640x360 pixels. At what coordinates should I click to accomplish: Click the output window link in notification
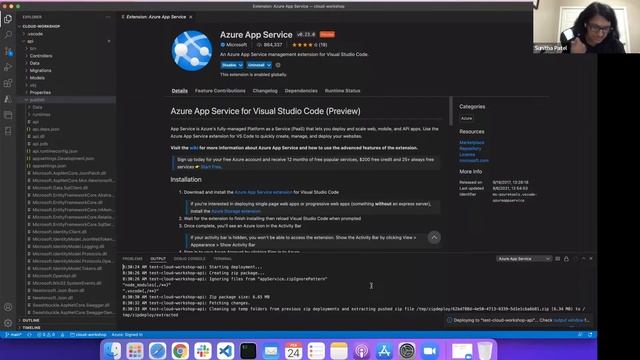[x=569, y=320]
